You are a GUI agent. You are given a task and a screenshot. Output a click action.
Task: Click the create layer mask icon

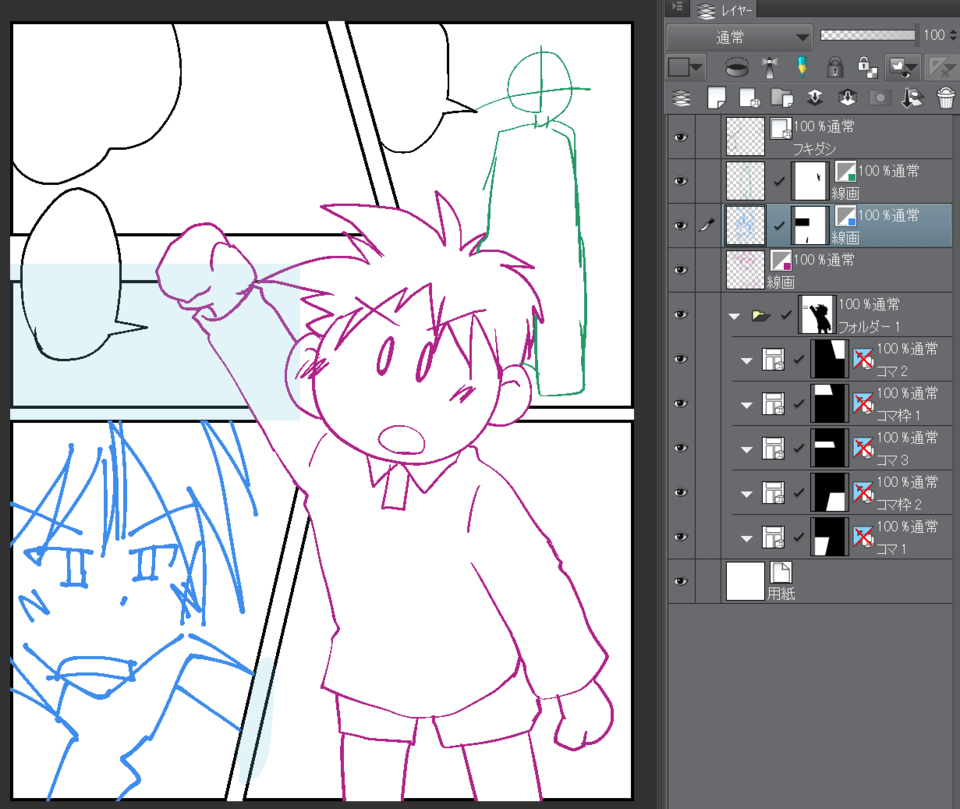point(880,98)
